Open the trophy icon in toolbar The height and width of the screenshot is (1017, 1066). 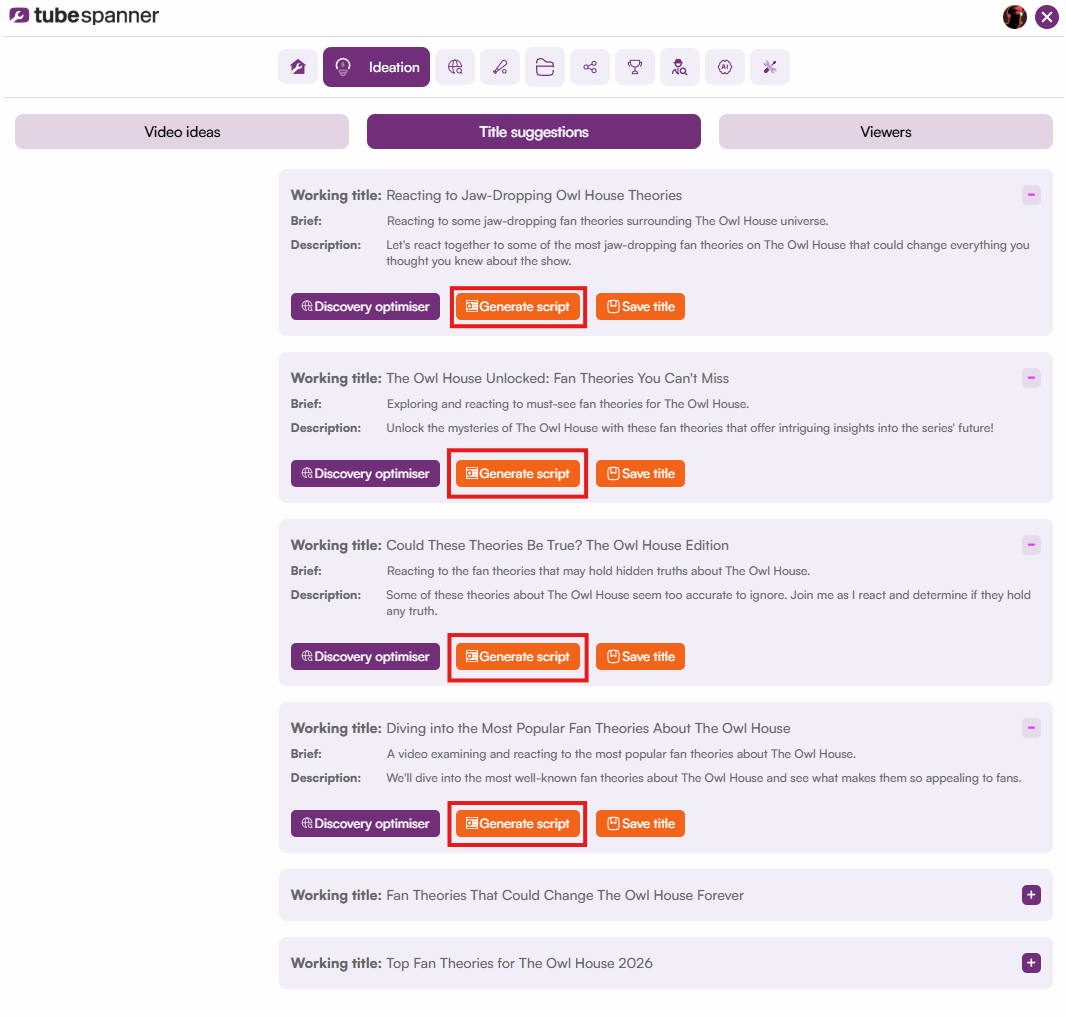coord(634,67)
